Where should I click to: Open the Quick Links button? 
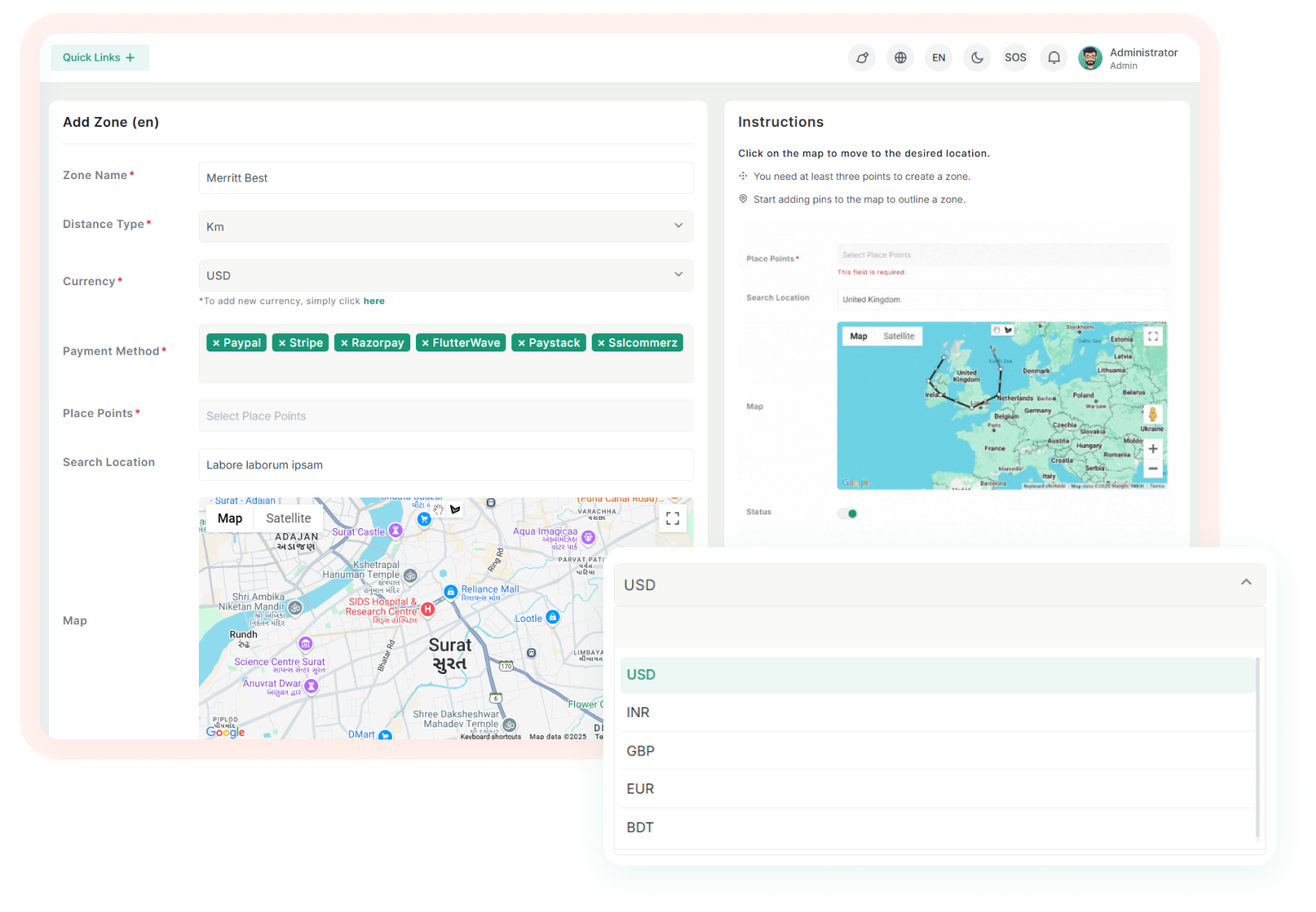click(x=99, y=58)
